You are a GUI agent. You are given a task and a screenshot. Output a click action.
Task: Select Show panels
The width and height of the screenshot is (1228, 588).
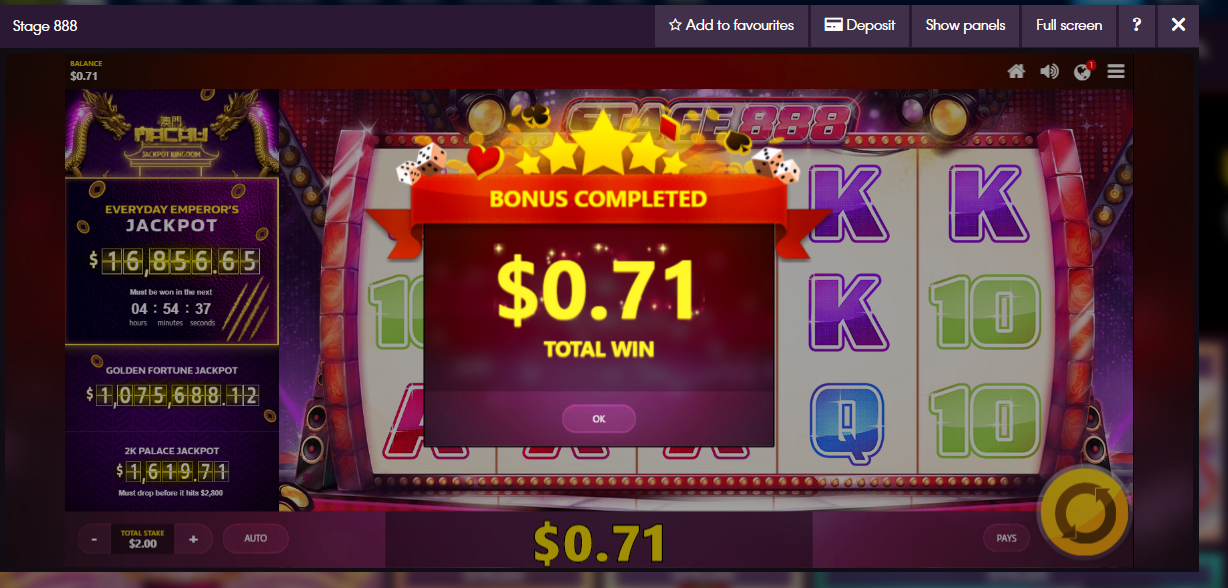point(965,25)
